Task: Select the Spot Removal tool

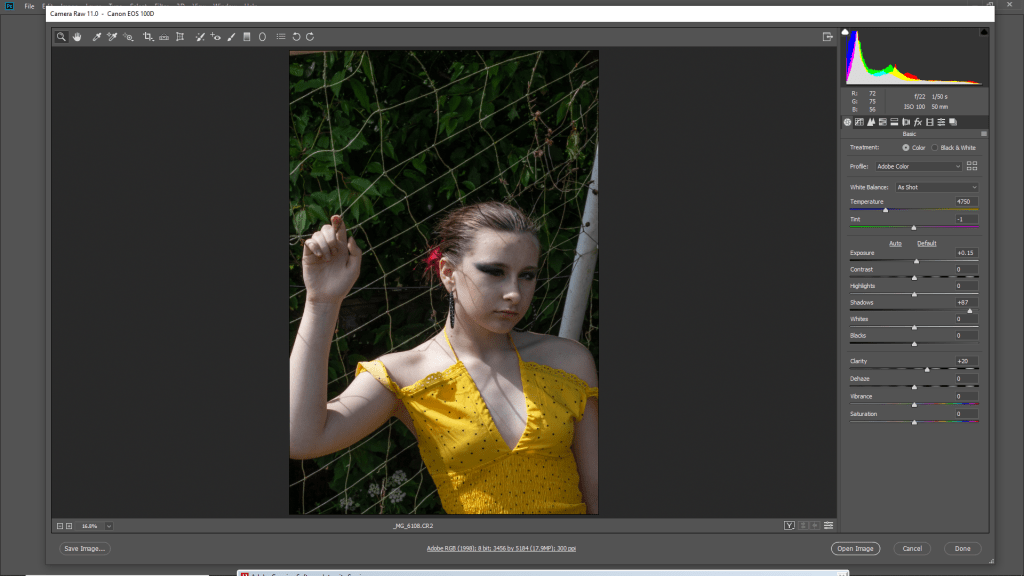Action: 199,37
